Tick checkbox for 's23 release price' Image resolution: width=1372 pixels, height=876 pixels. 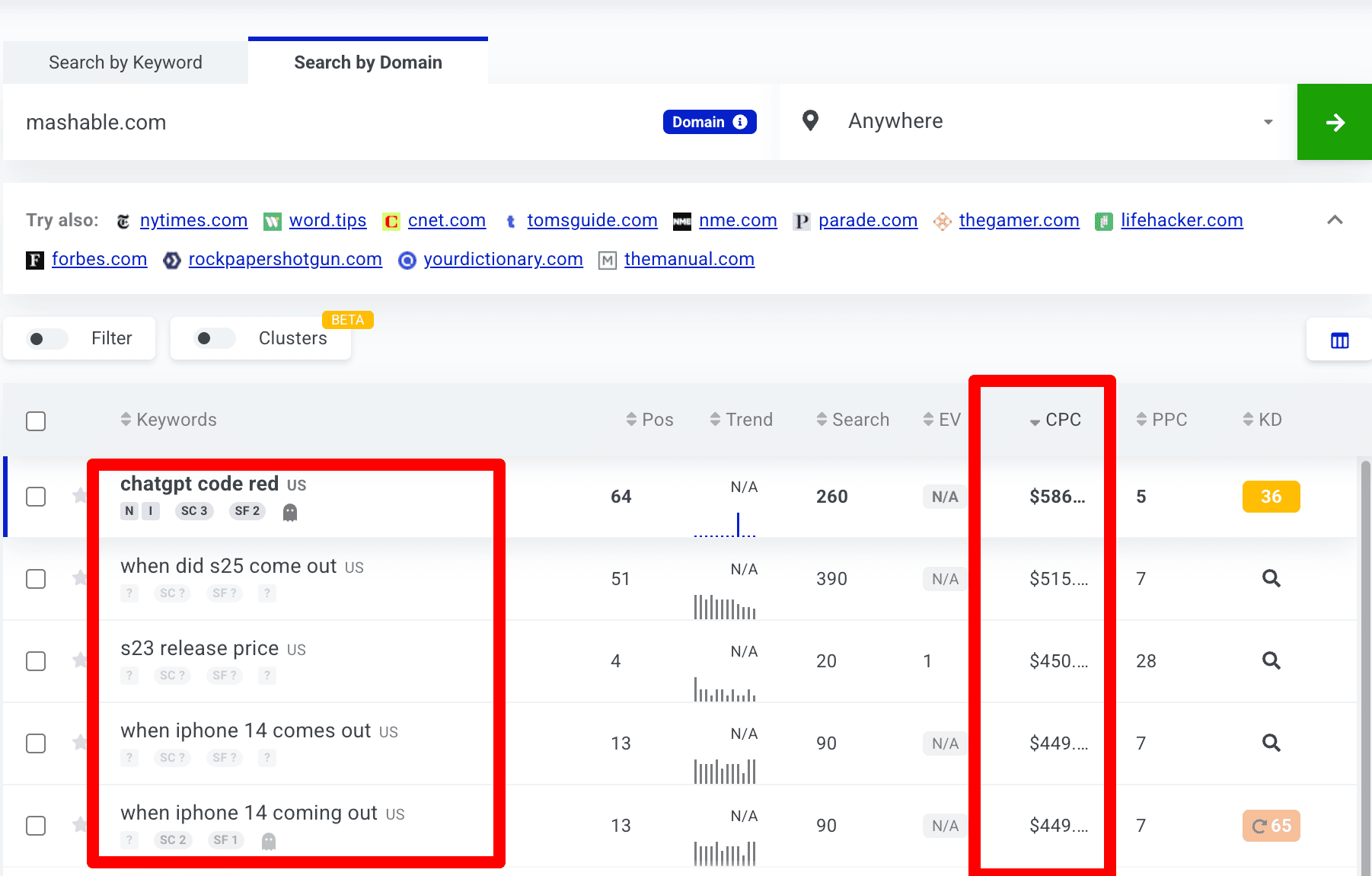click(x=36, y=661)
